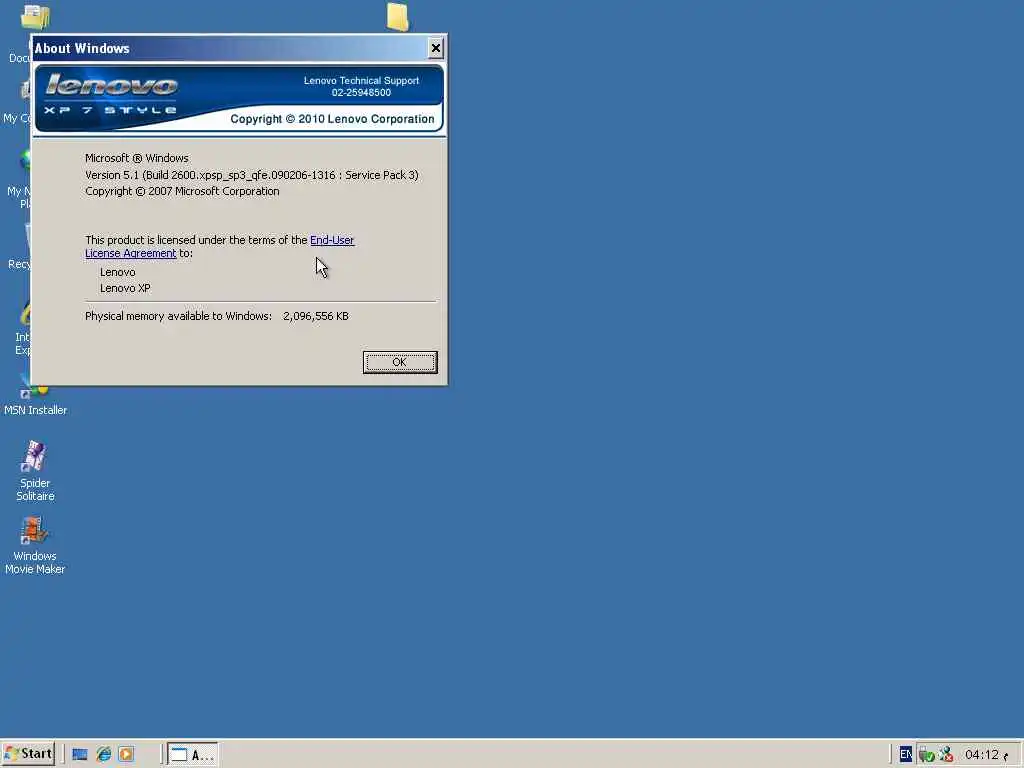The height and width of the screenshot is (768, 1024).
Task: Click the 'Copyright © 2007 Microsoft Corporation' text
Action: pyautogui.click(x=182, y=191)
